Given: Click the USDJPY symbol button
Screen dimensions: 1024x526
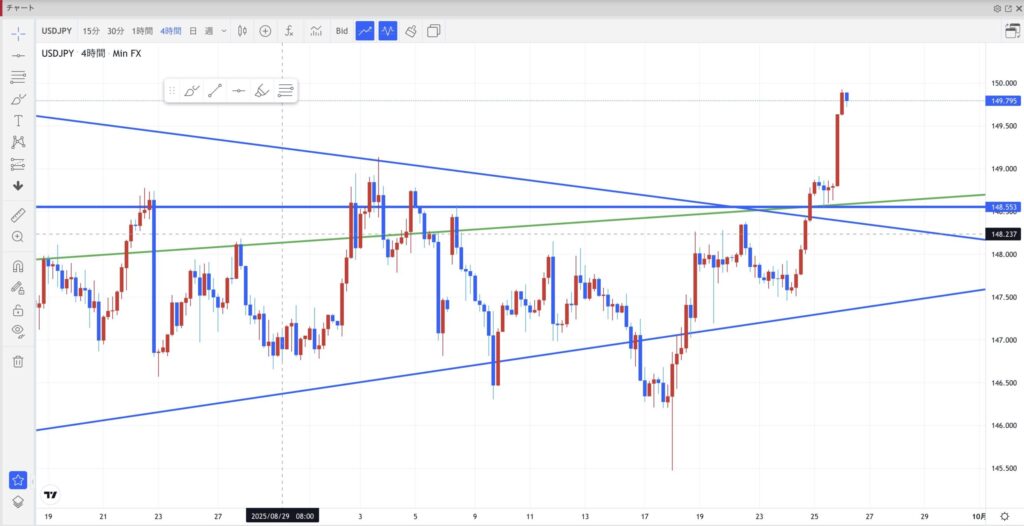Looking at the screenshot, I should pos(55,31).
